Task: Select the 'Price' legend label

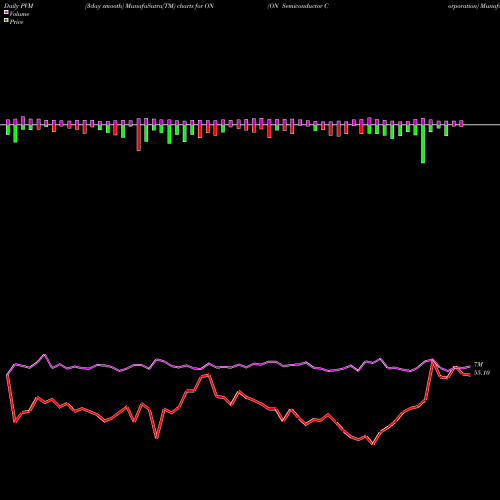Action: pyautogui.click(x=16, y=22)
